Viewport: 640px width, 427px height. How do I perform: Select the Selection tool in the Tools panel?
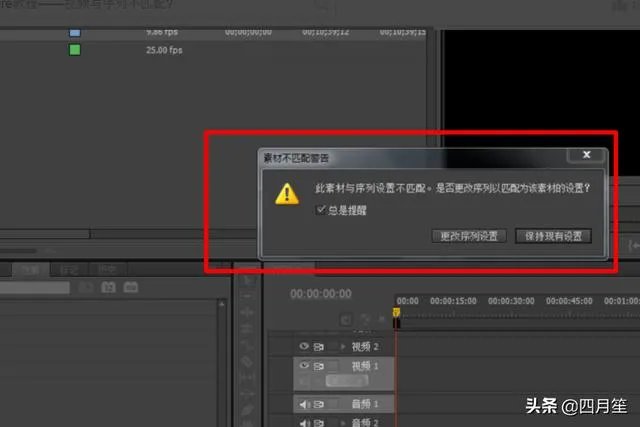click(x=247, y=280)
